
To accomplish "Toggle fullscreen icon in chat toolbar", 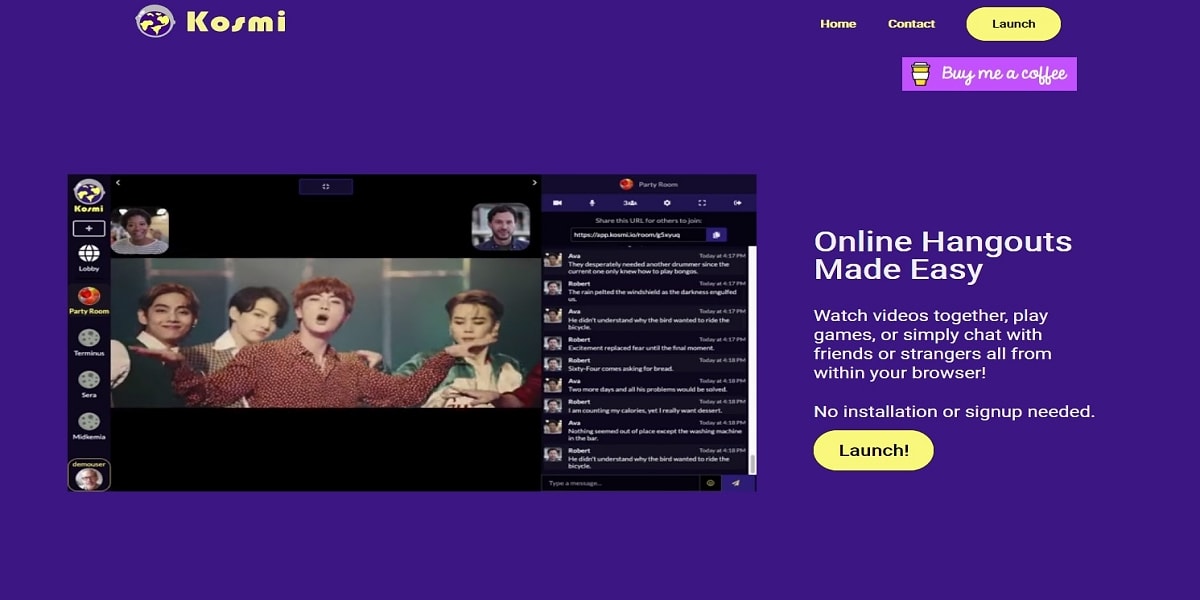I will tap(702, 203).
